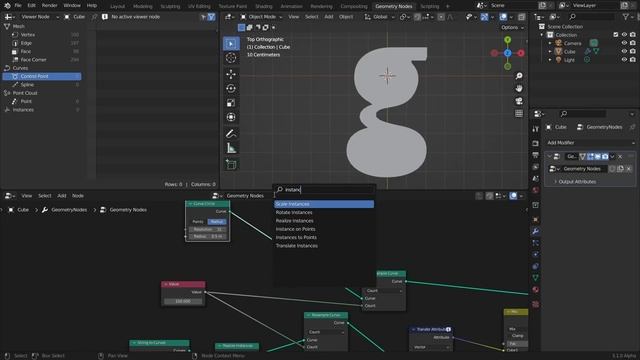Activate the Scale tool
The image size is (640, 360).
pos(231,102)
